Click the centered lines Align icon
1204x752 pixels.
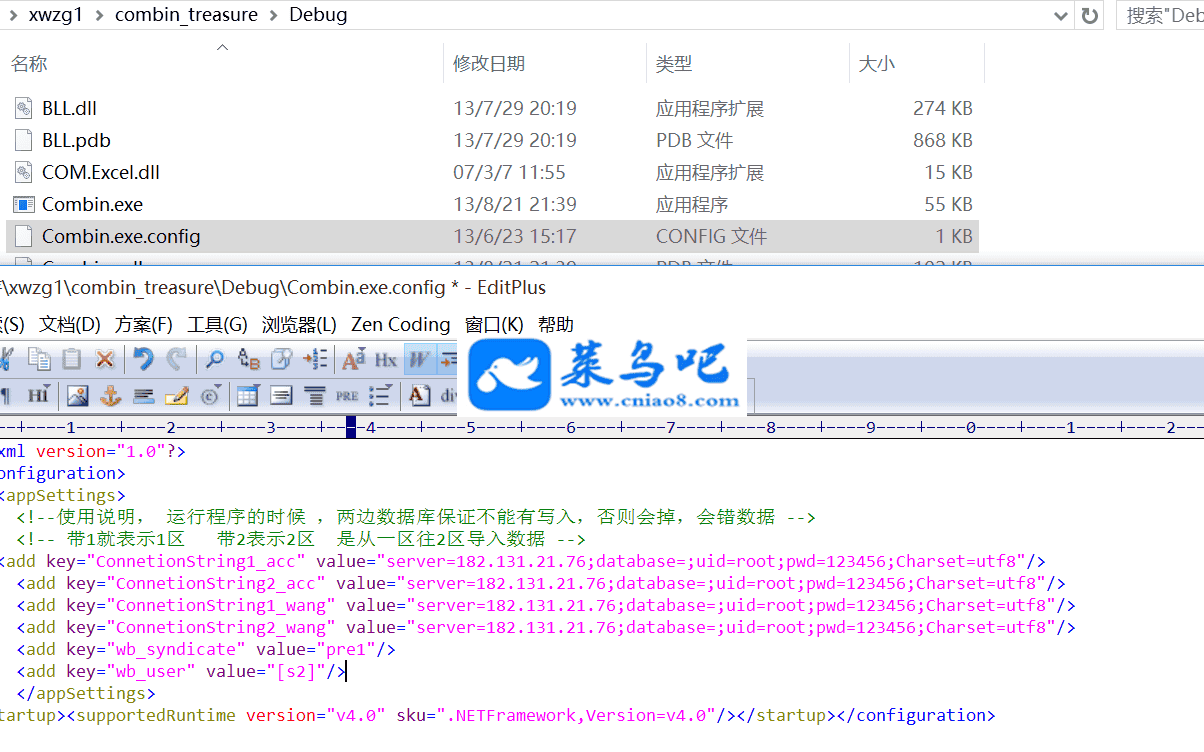[x=314, y=396]
